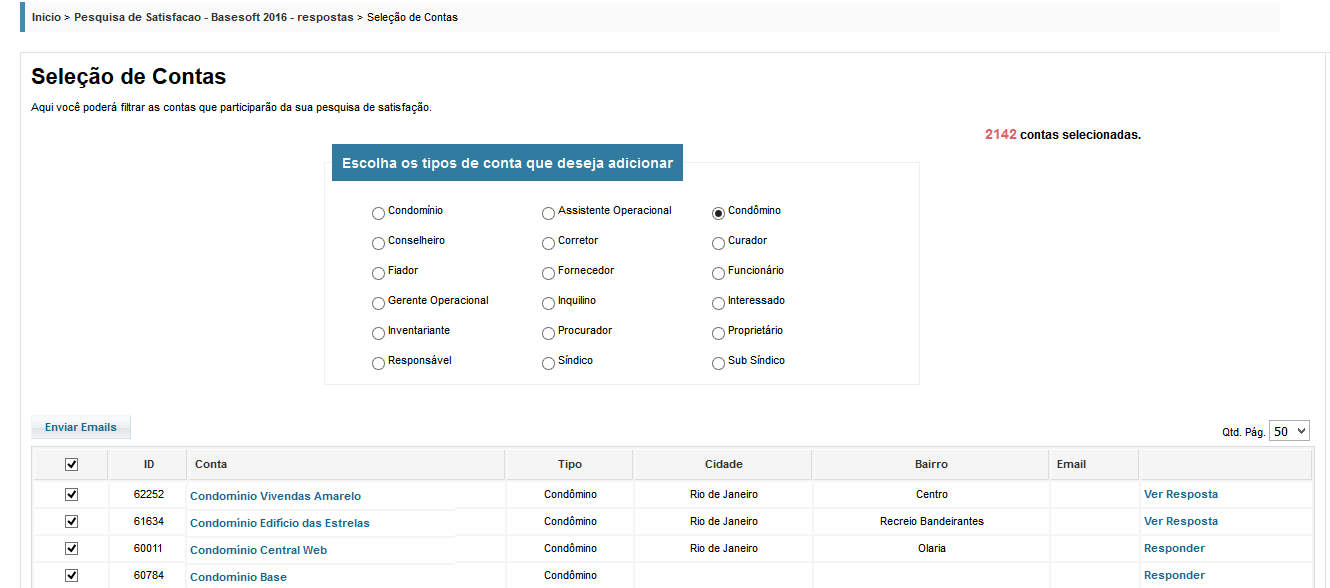This screenshot has height=588, width=1330.
Task: Uncheck the Condomínio Central Web row checkbox
Action: [x=71, y=548]
